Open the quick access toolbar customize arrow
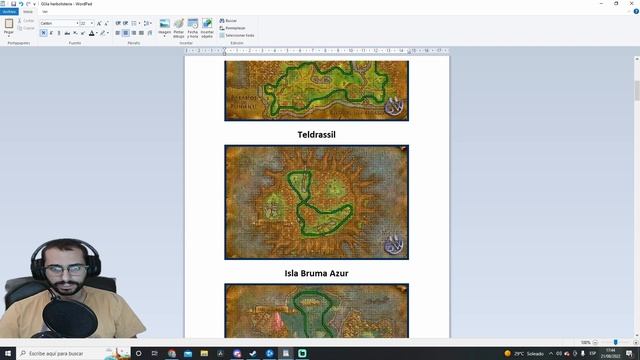Screen dimensions: 640x360 [34, 4]
